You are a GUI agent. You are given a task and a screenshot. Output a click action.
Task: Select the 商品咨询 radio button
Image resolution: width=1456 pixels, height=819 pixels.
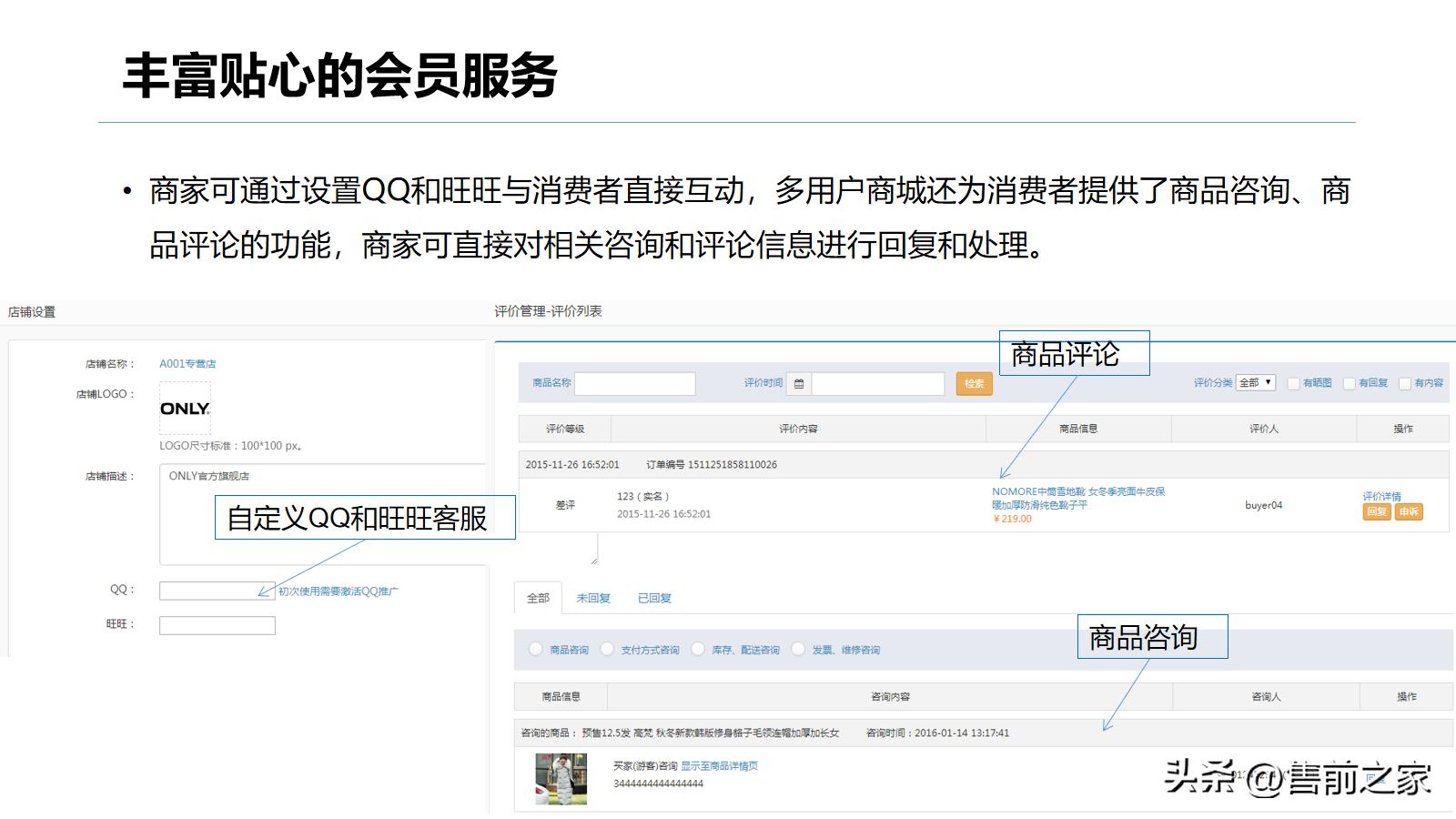pyautogui.click(x=535, y=650)
